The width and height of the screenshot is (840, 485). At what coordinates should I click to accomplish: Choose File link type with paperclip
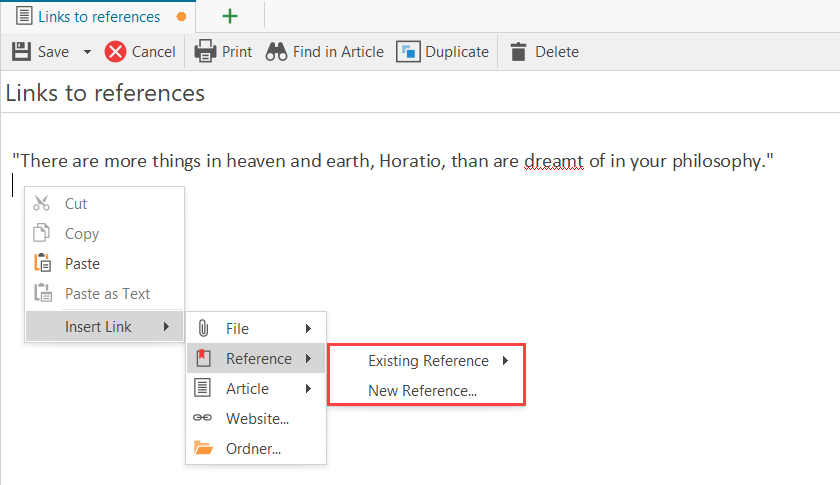tap(237, 328)
